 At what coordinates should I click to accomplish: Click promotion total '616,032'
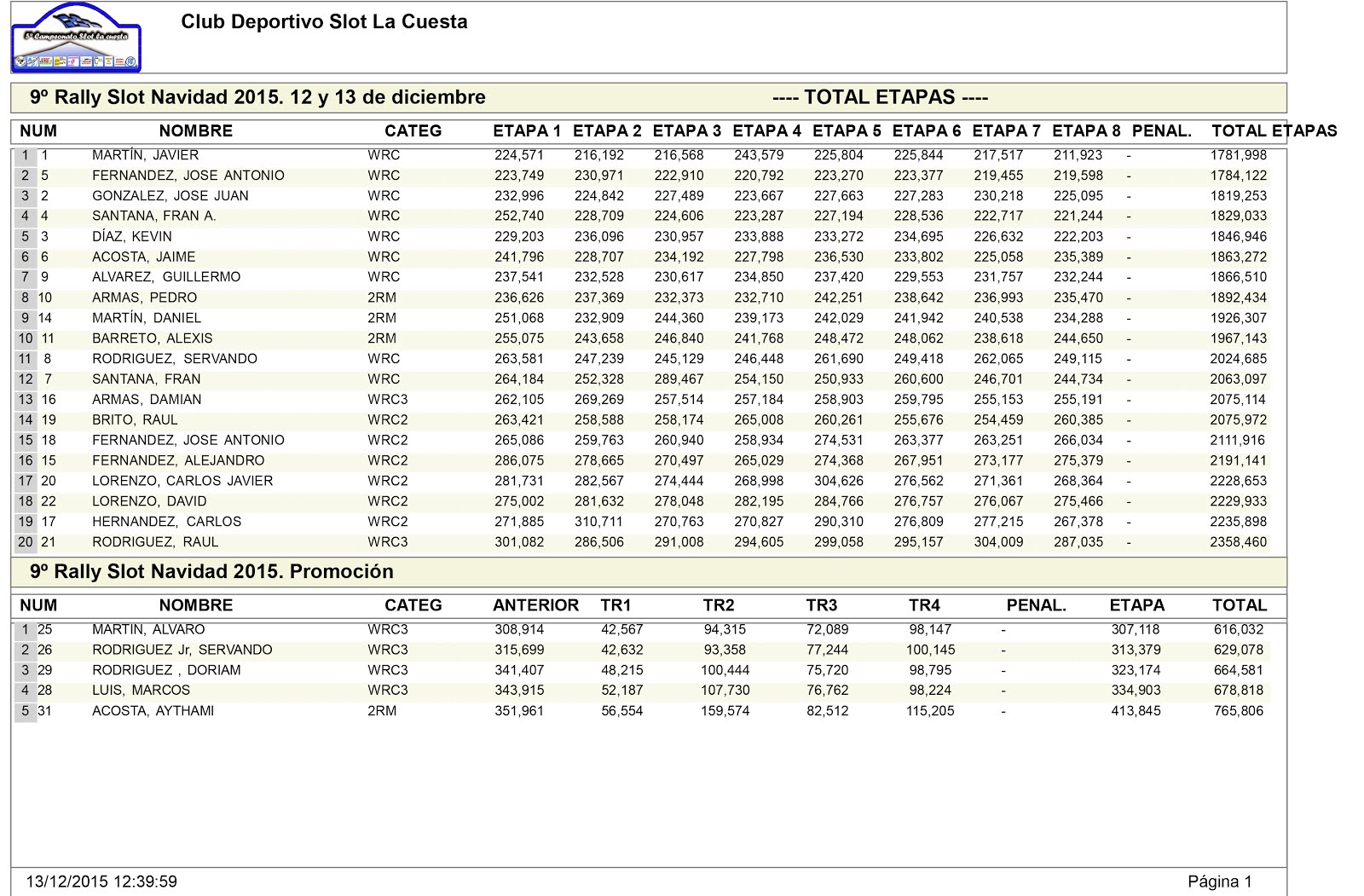point(1239,630)
